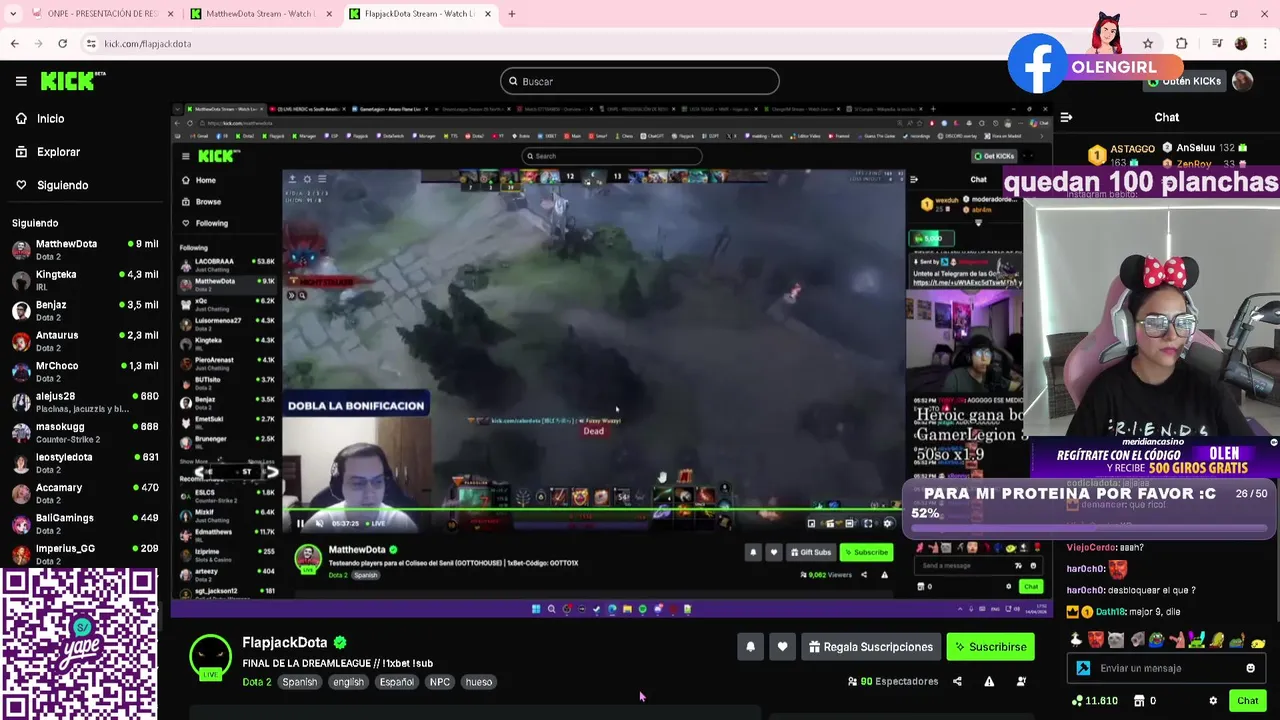View site information icon in address bar
The image size is (1280, 720).
click(x=91, y=44)
